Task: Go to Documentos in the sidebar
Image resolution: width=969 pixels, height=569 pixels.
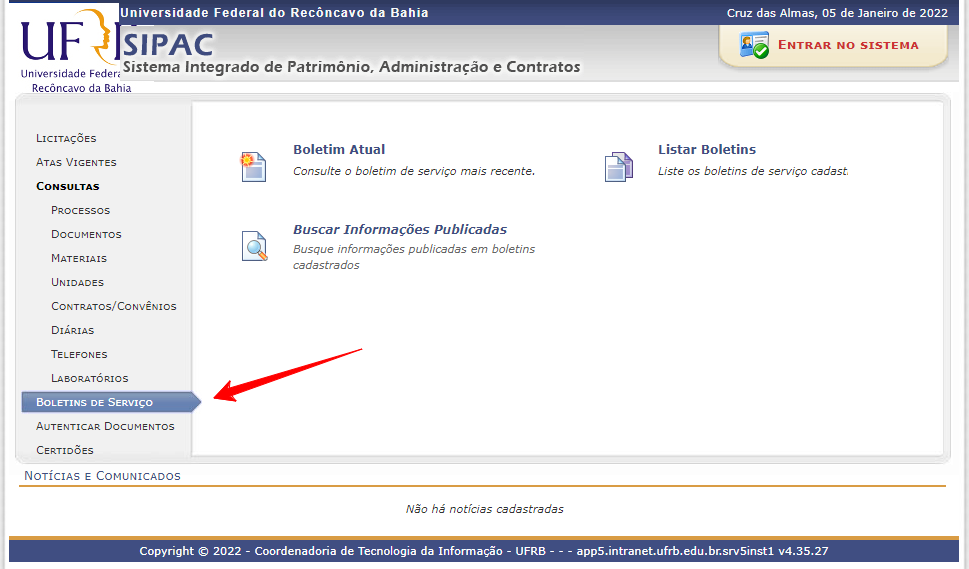Action: [86, 234]
